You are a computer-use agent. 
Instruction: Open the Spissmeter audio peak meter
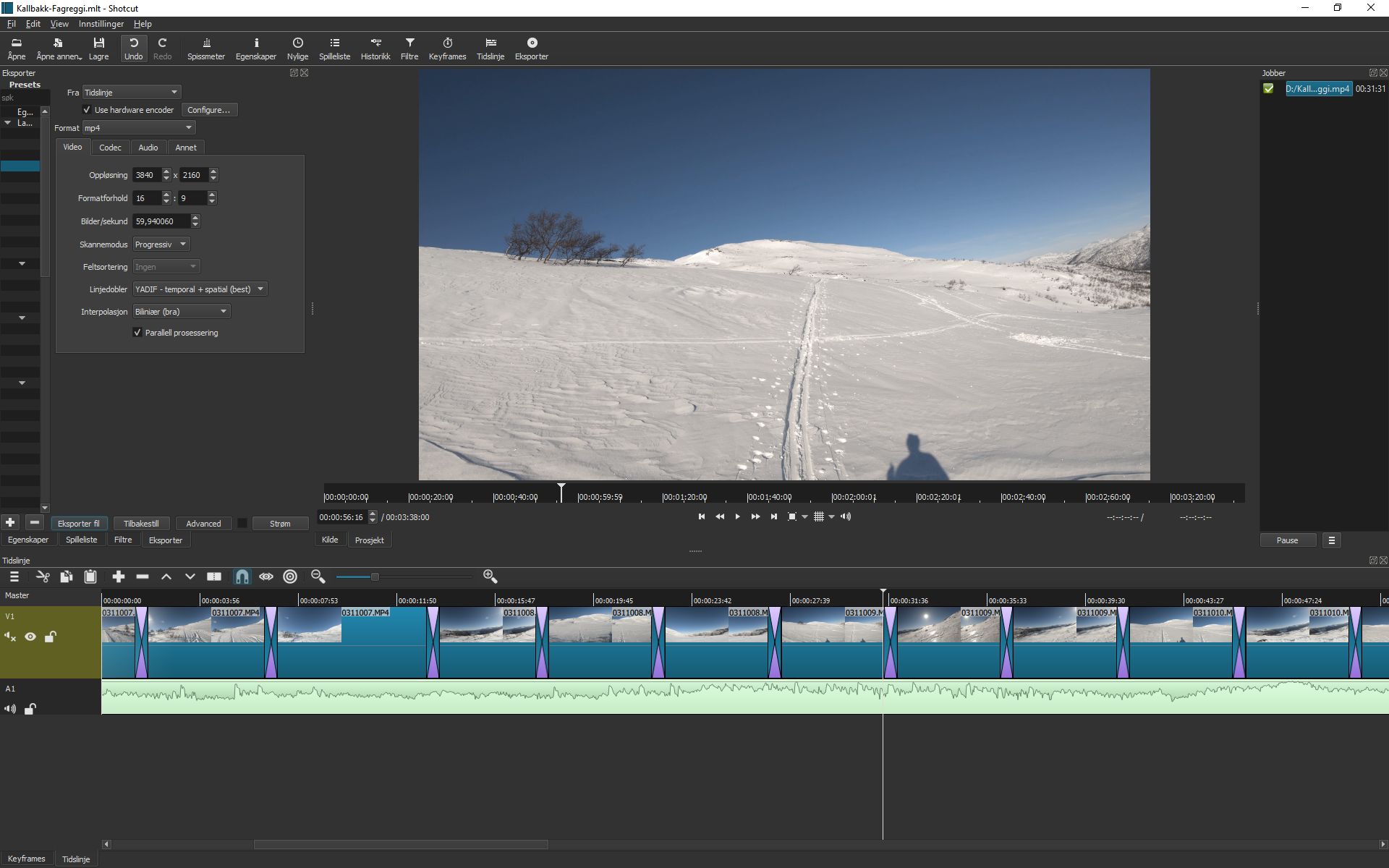(x=205, y=48)
